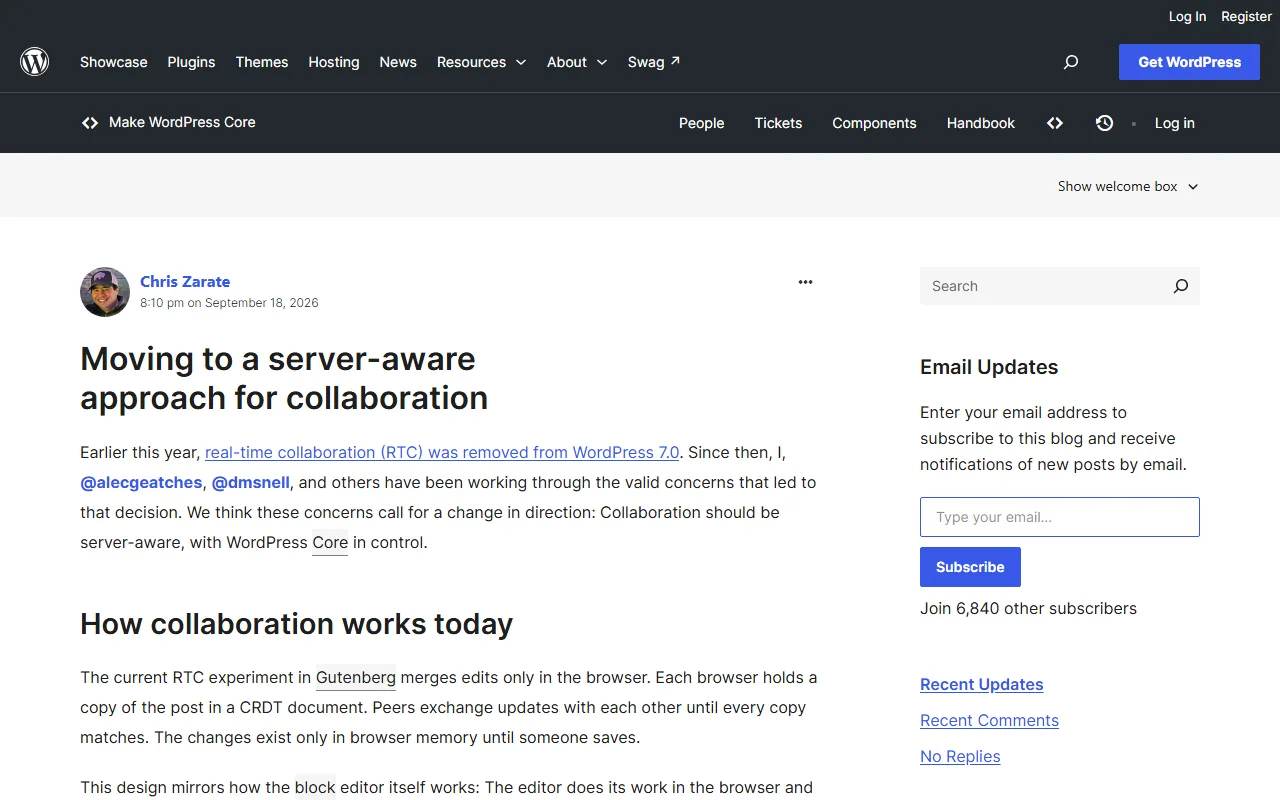The width and height of the screenshot is (1280, 800).
Task: Open the Make WordPress Core title link
Action: (182, 122)
